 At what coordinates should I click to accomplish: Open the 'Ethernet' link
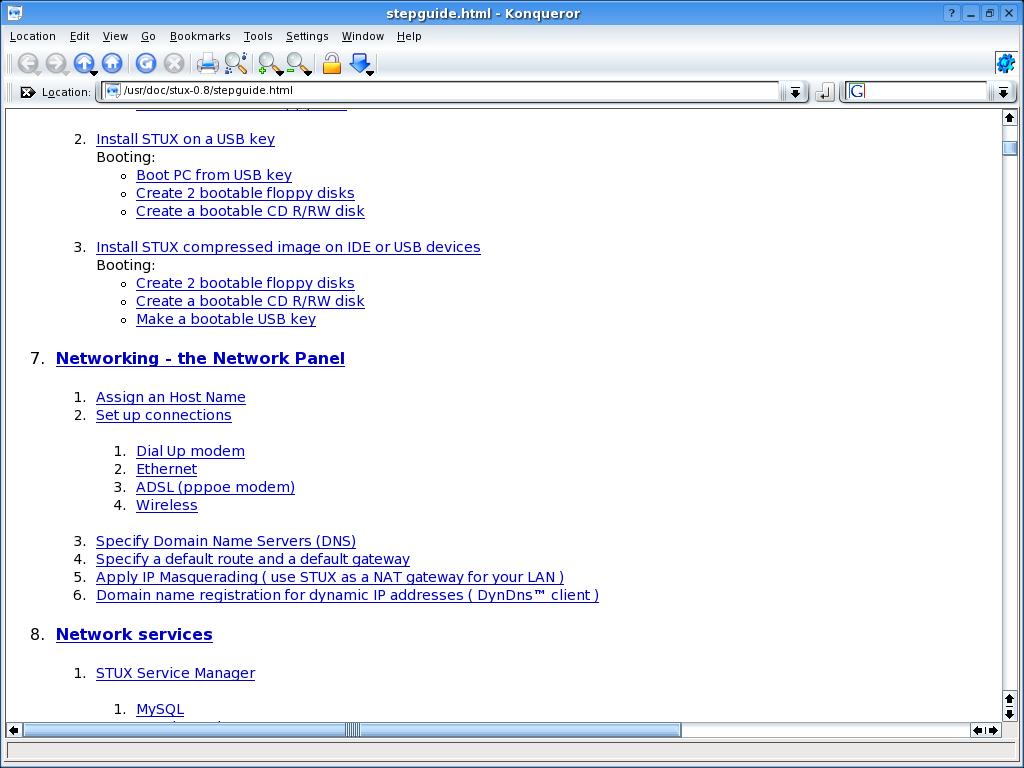click(x=167, y=469)
